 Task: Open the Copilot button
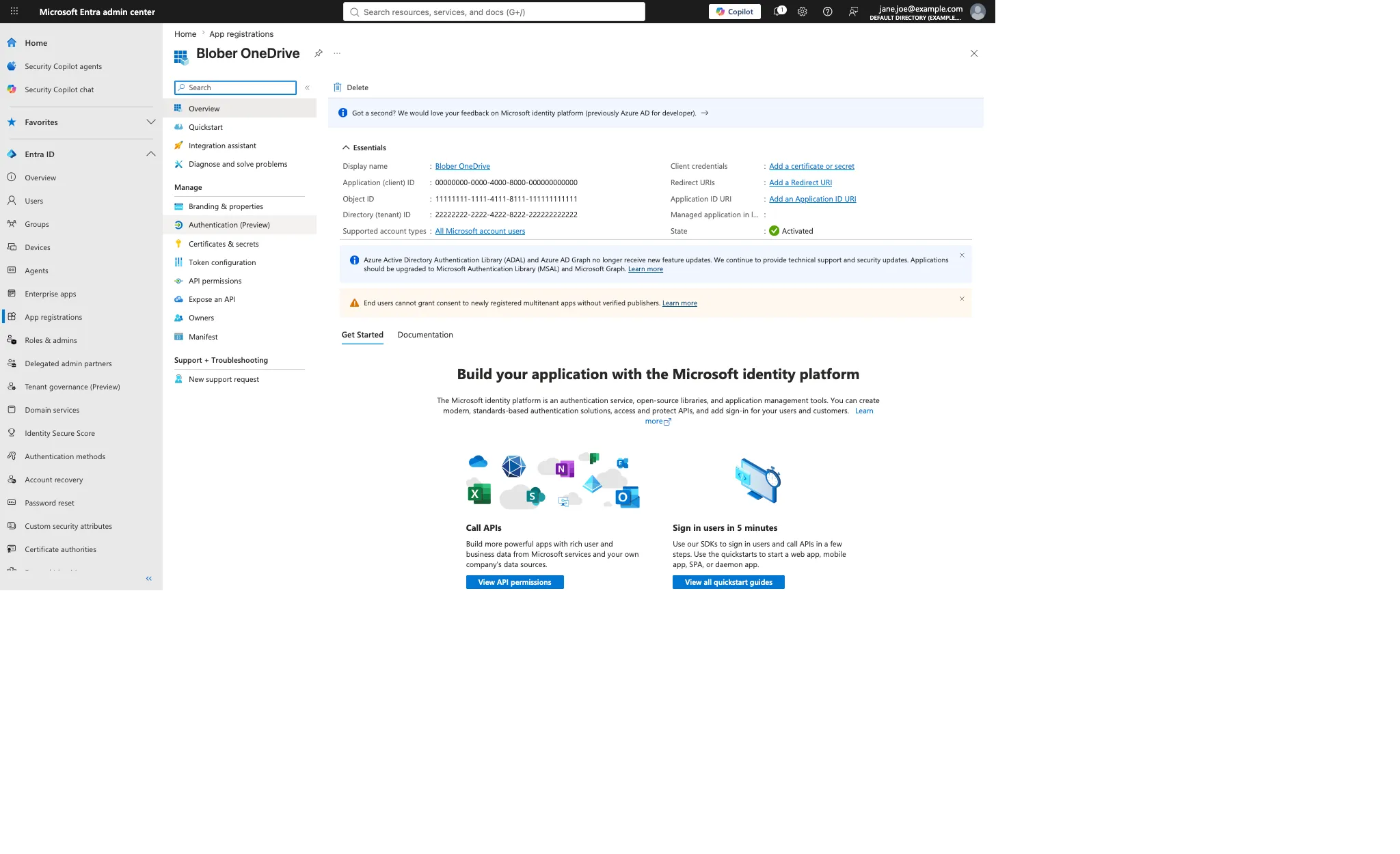pyautogui.click(x=735, y=12)
